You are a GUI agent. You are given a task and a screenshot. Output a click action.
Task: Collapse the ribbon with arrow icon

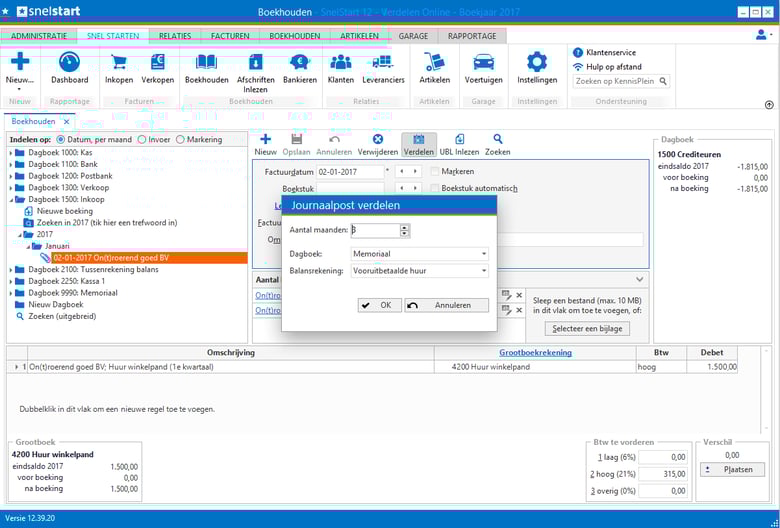769,105
